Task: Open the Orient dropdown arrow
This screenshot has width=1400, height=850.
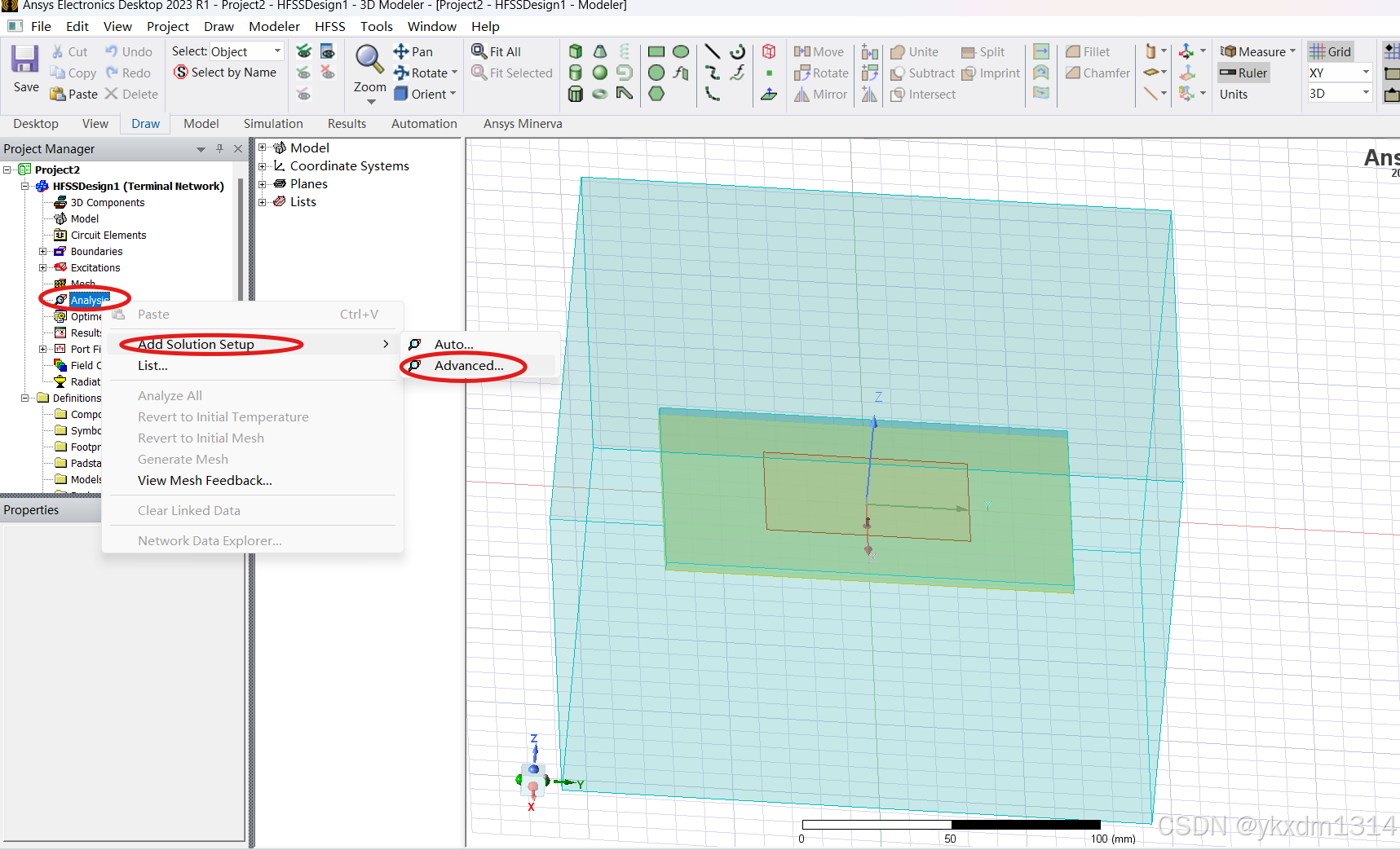Action: point(453,94)
